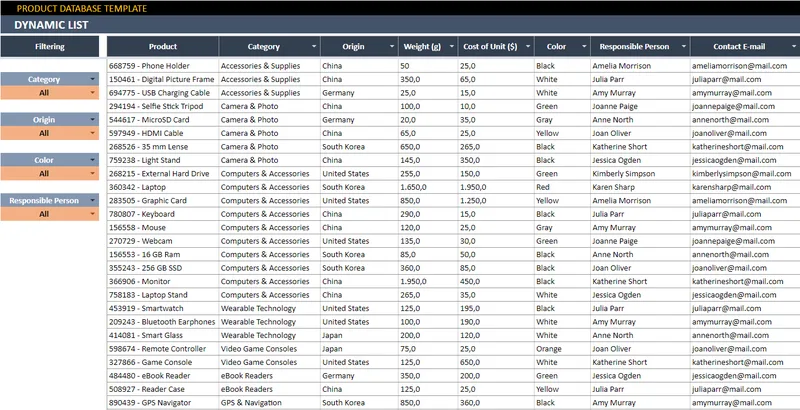Select cell '270729 - Webcam'
Viewport: 800px width, 410px height.
click(x=163, y=241)
